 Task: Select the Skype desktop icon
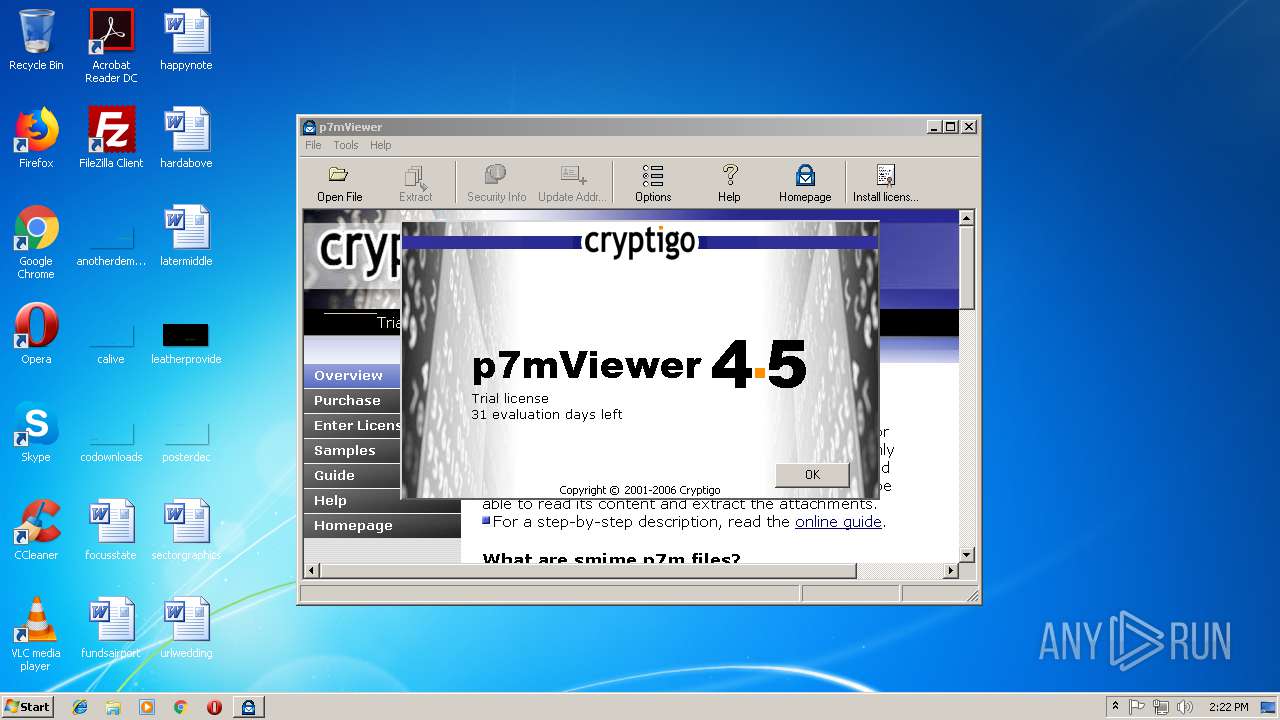[36, 432]
